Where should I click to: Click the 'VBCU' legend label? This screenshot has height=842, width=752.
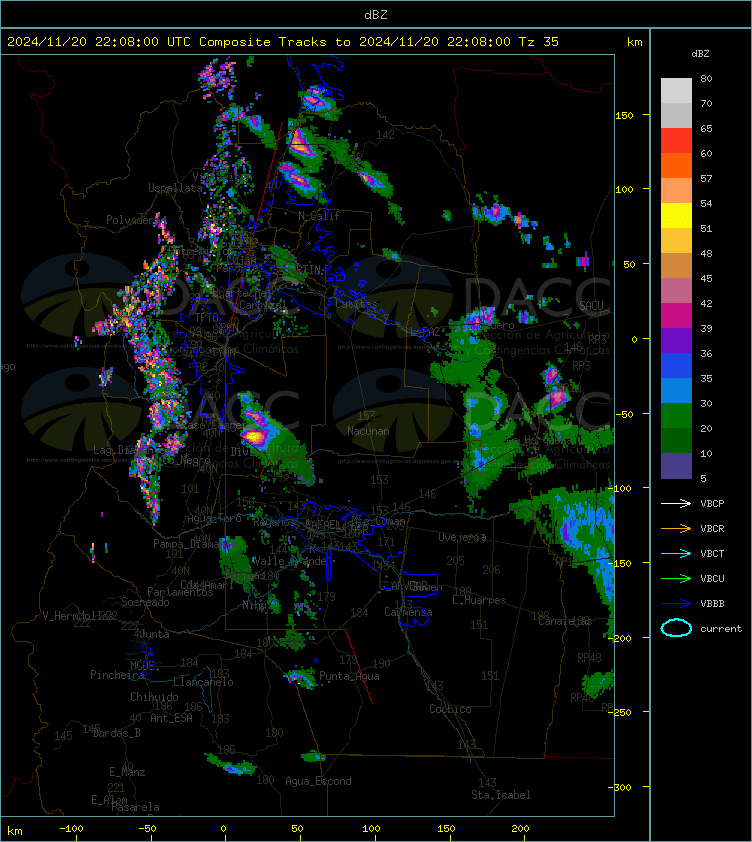click(x=712, y=578)
